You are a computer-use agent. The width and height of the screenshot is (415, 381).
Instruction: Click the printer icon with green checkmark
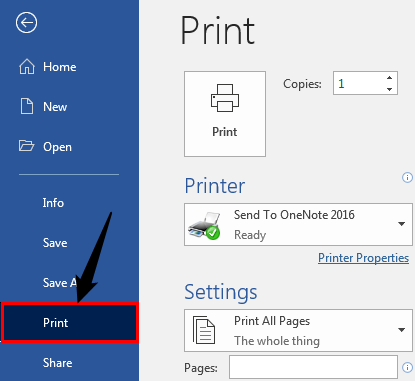point(204,226)
